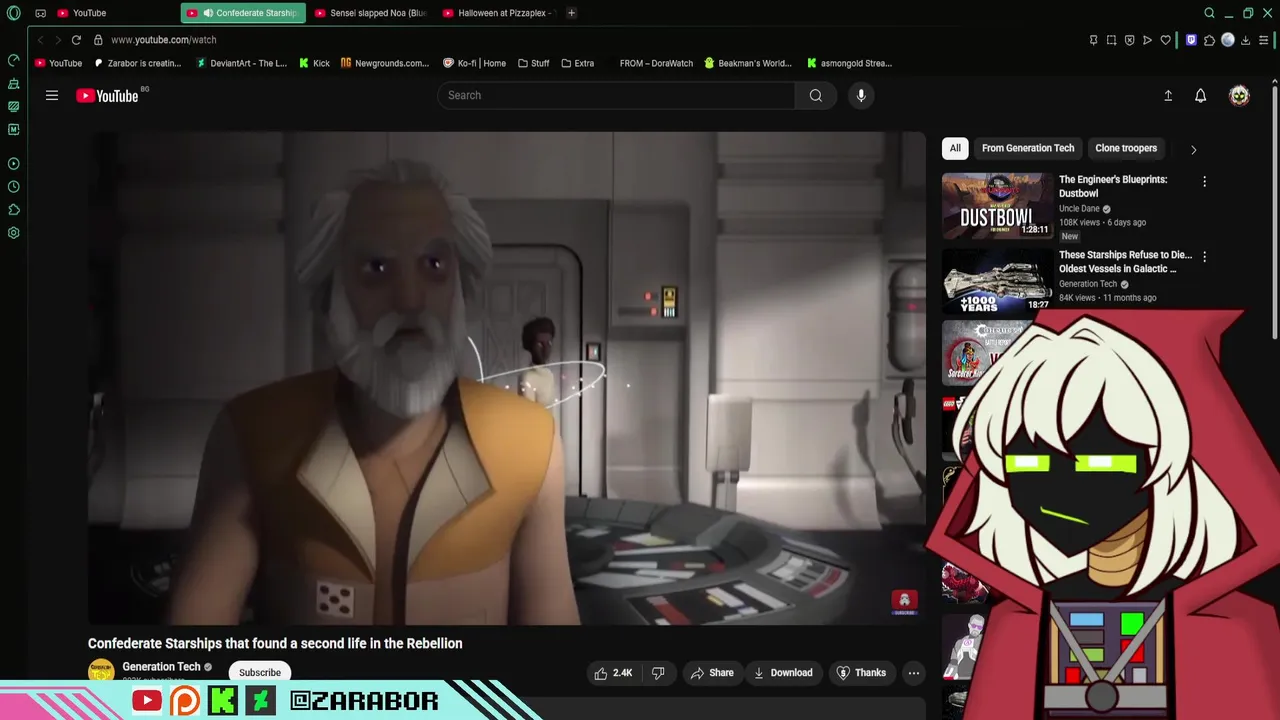
Task: Open GX Cleaner broom icon
Action: pyautogui.click(x=13, y=83)
